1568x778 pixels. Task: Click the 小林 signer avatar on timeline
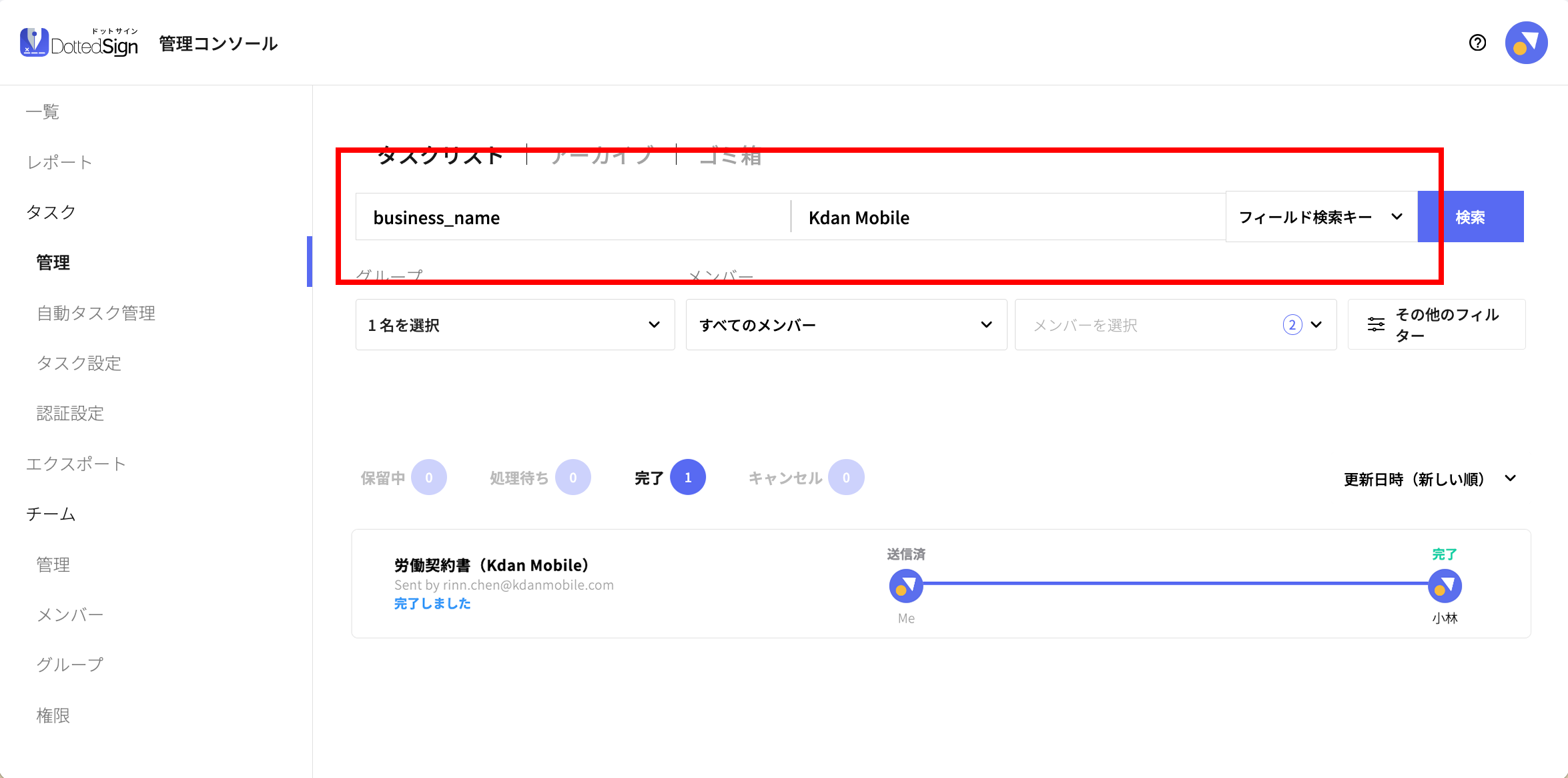(x=1445, y=586)
